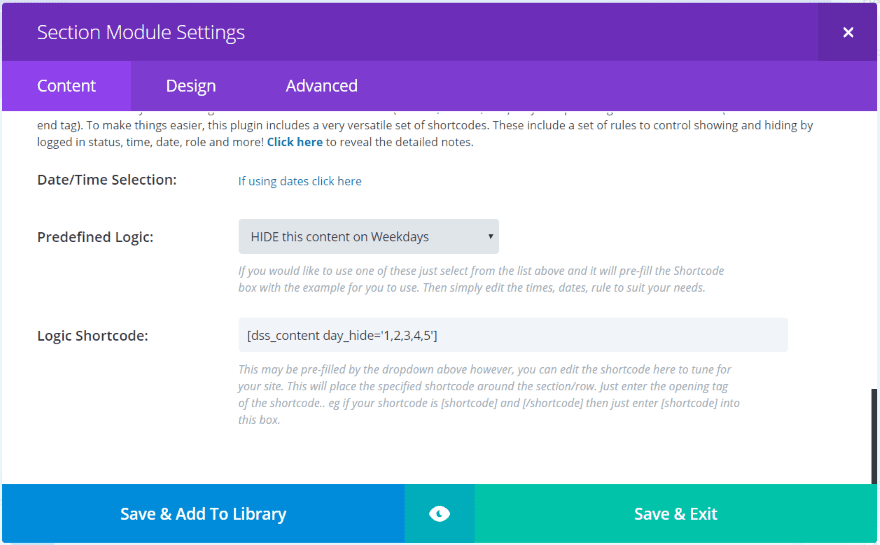The image size is (880, 545).
Task: Click the bold "Click here" notes link
Action: pyautogui.click(x=294, y=142)
